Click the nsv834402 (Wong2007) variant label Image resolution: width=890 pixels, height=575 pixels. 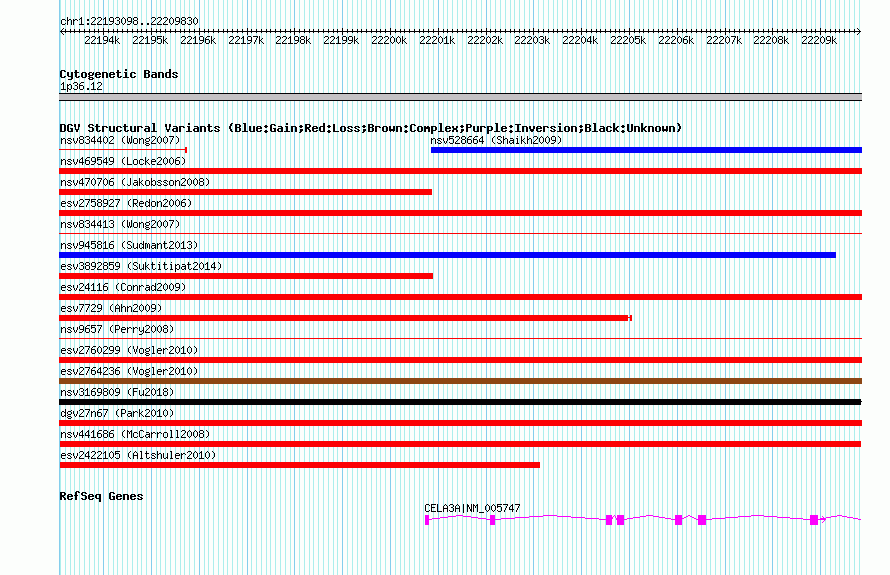(120, 140)
